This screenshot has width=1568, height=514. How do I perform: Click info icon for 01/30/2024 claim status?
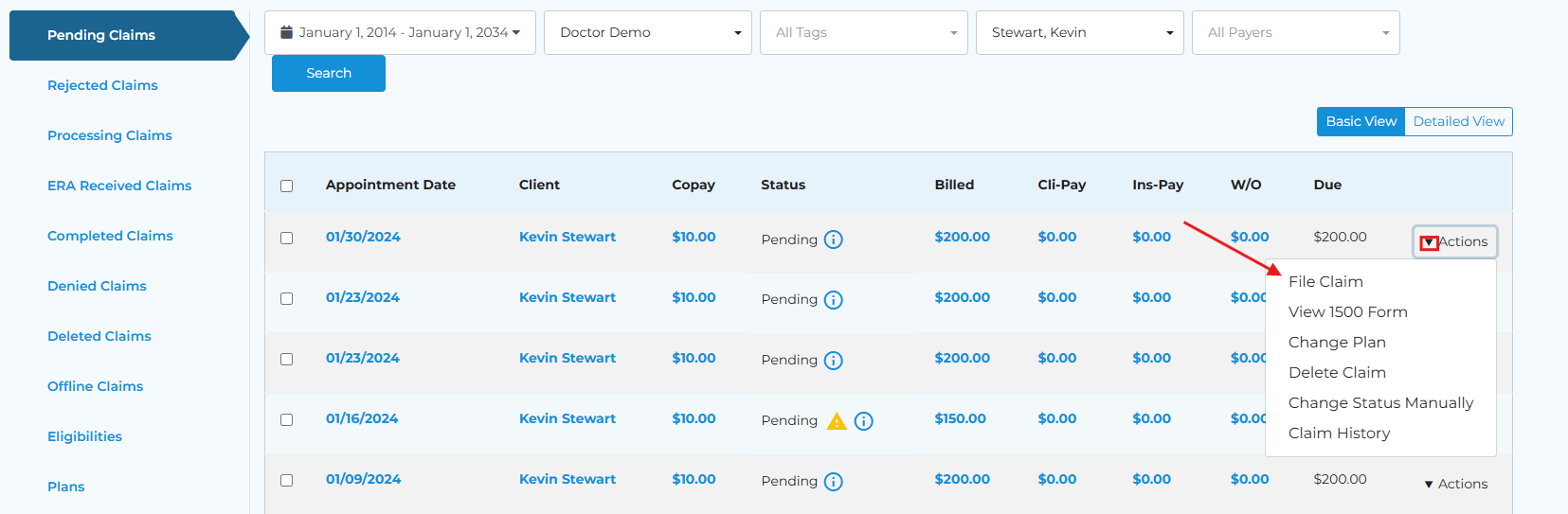(833, 239)
